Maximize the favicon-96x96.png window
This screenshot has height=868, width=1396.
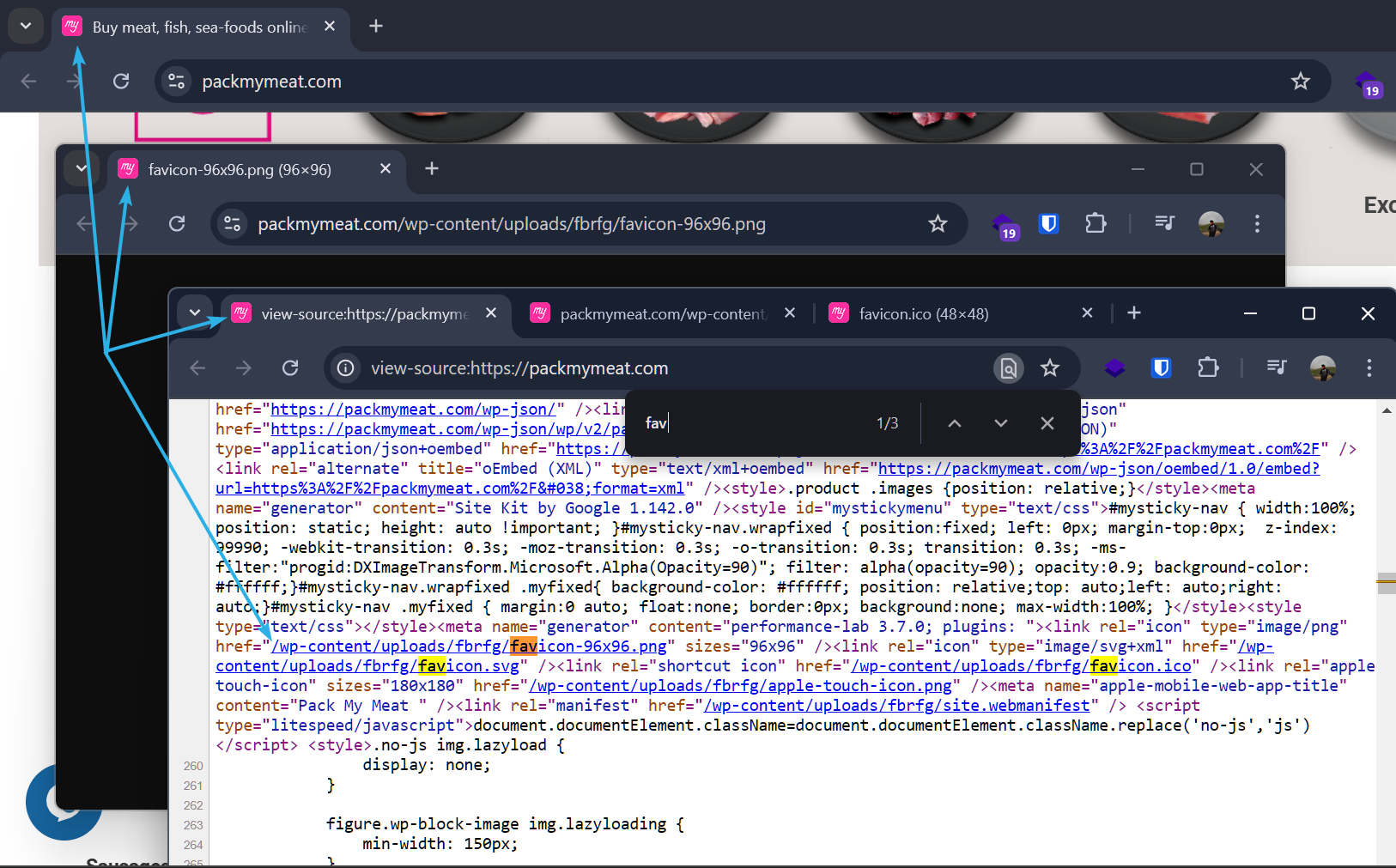[1197, 169]
